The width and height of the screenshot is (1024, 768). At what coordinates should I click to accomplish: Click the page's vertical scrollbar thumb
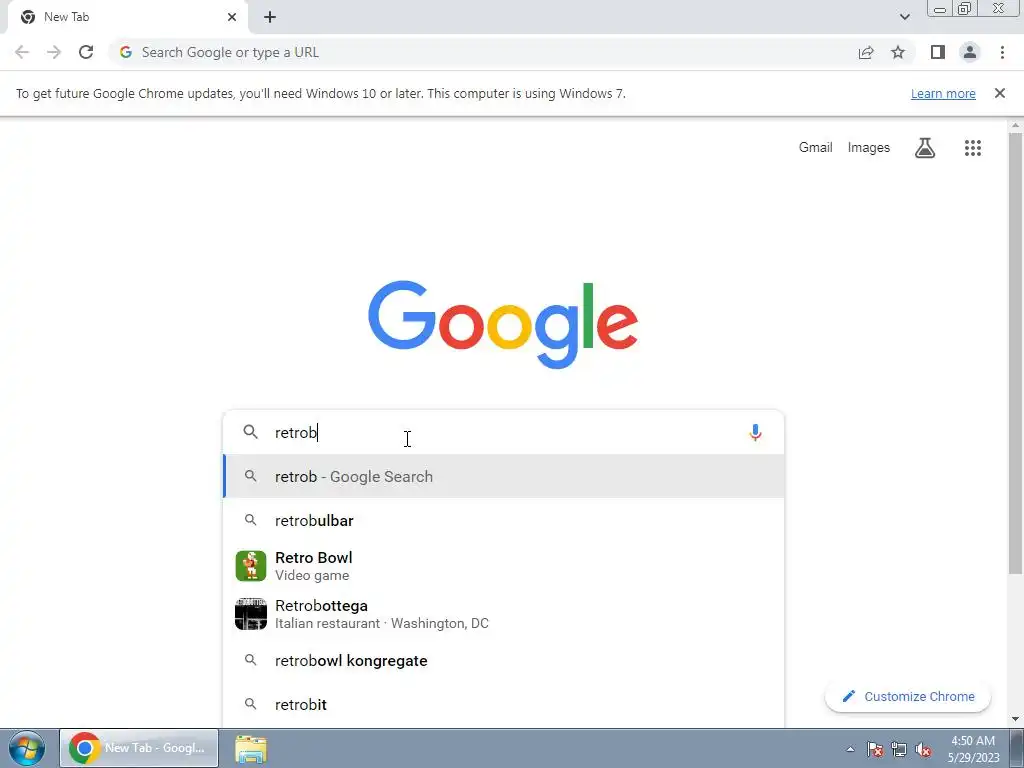pyautogui.click(x=1016, y=353)
